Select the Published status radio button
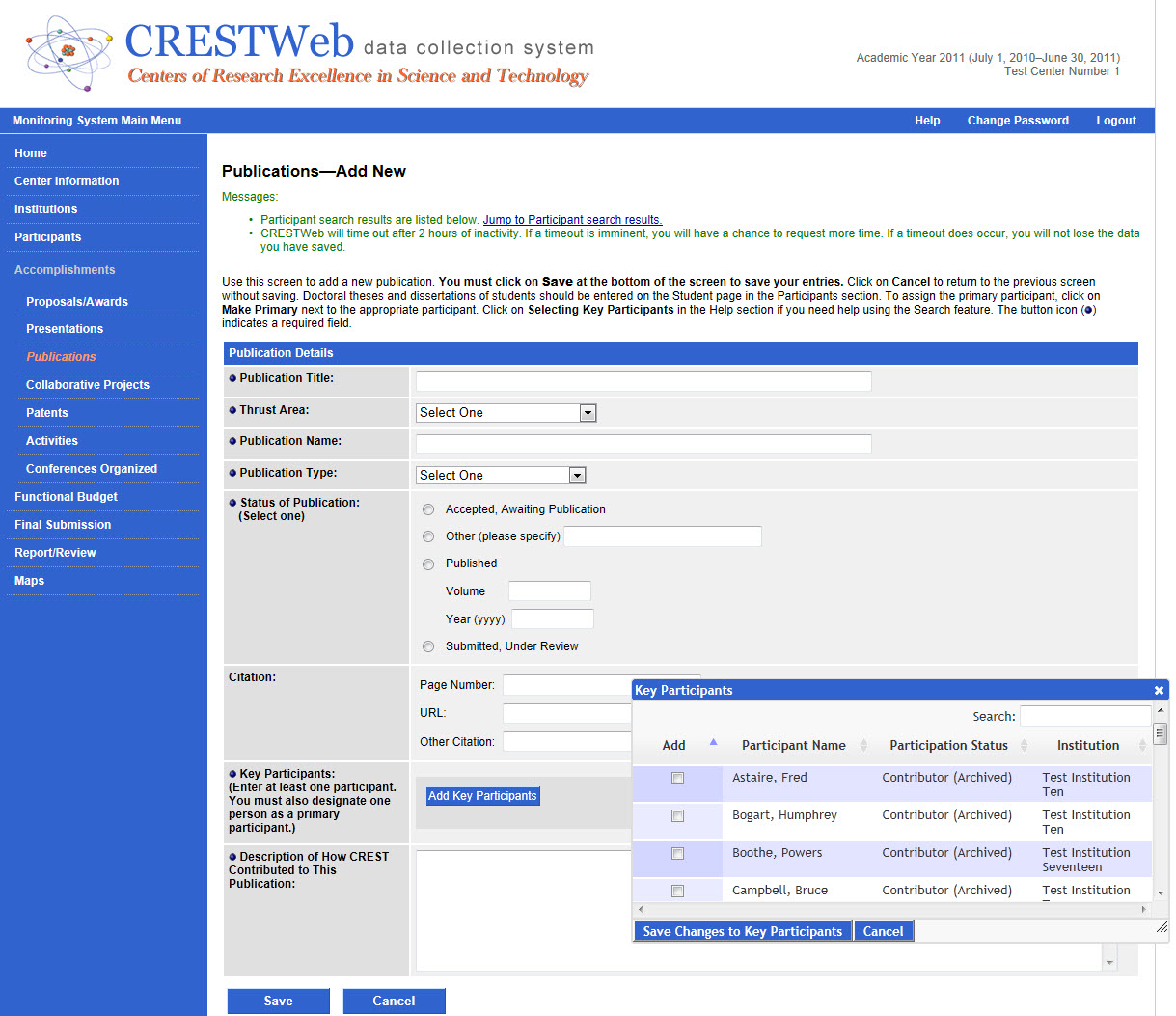Screen dimensions: 1176x1016 (x=428, y=564)
